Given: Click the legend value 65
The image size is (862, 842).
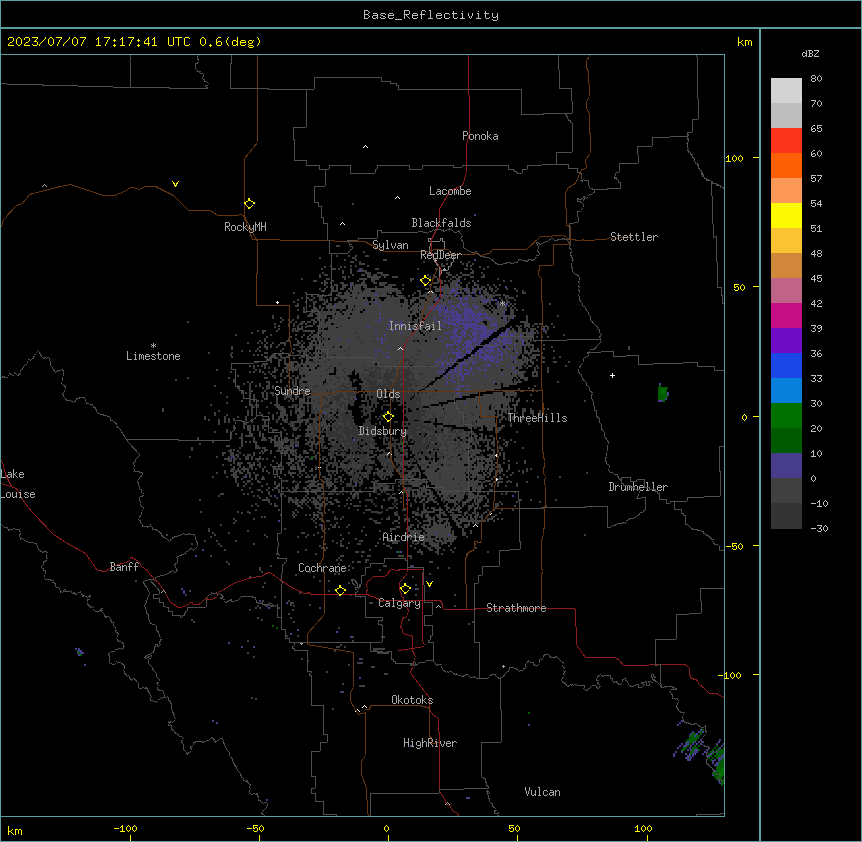Looking at the screenshot, I should (816, 129).
